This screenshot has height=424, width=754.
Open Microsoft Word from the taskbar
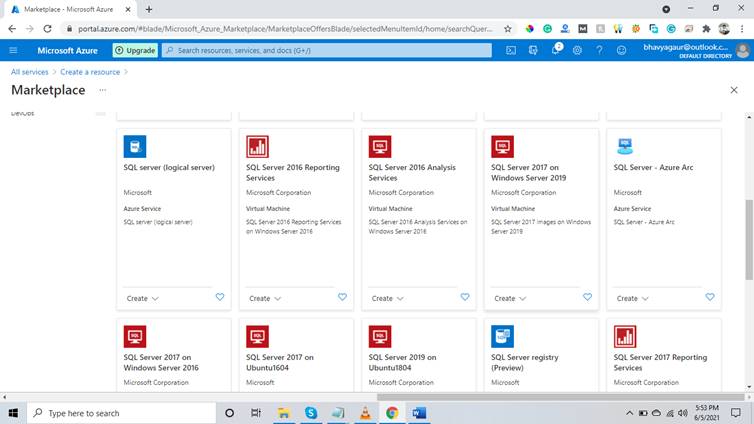[x=419, y=413]
